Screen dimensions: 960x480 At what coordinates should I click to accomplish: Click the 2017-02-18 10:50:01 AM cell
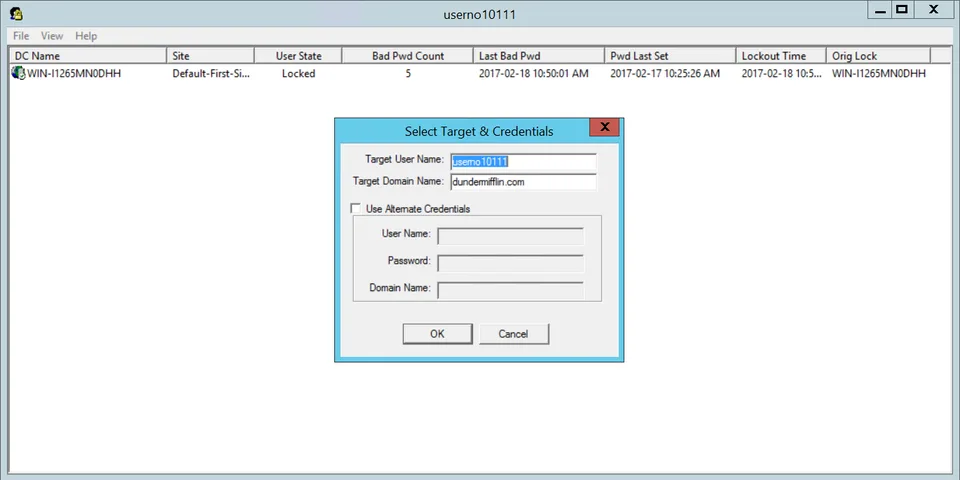pyautogui.click(x=534, y=73)
